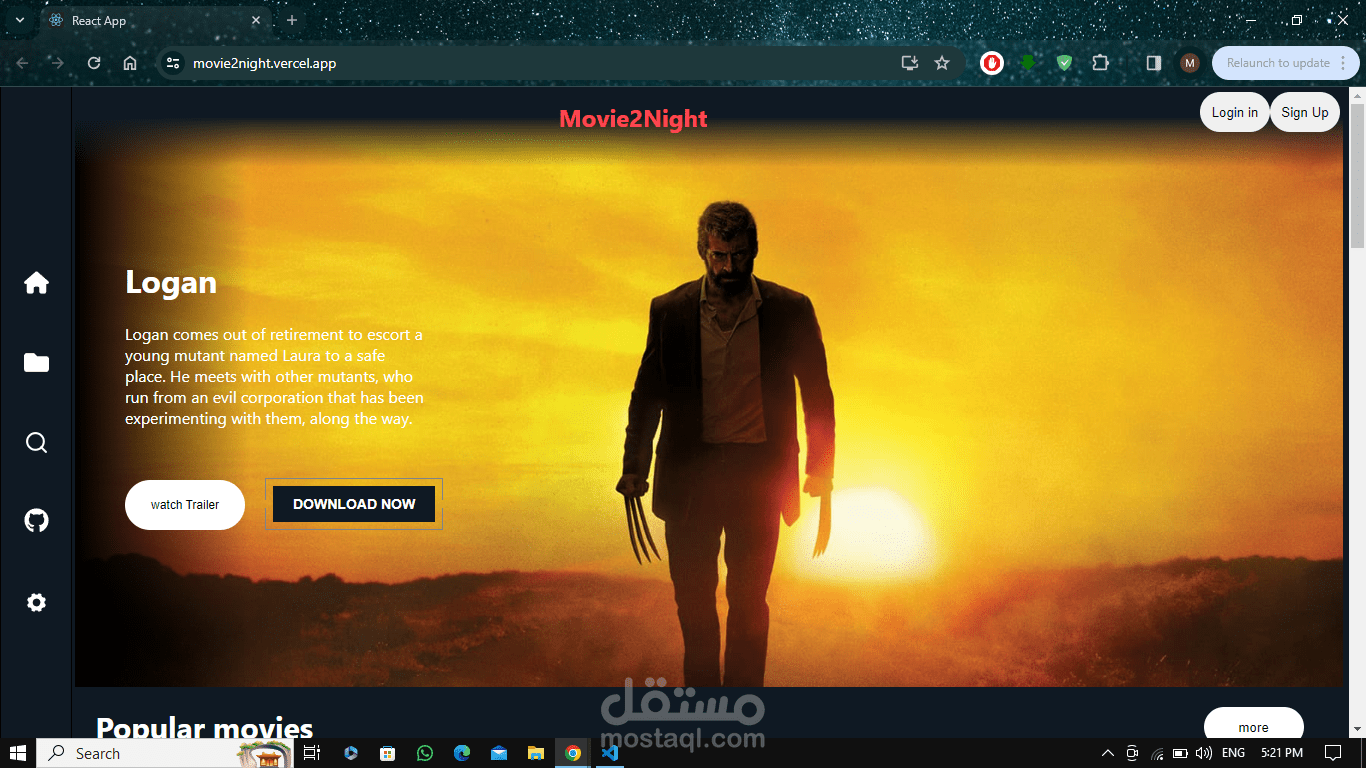
Task: Expand hidden system tray icons
Action: (1107, 753)
